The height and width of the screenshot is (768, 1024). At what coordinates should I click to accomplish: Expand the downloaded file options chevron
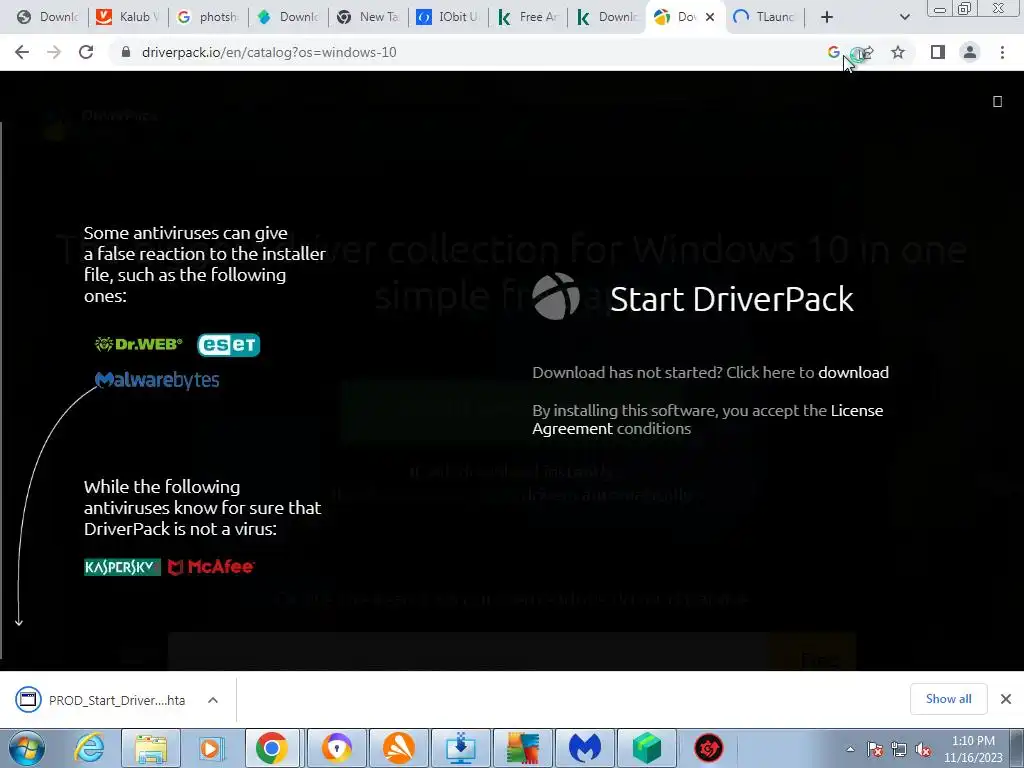click(213, 700)
